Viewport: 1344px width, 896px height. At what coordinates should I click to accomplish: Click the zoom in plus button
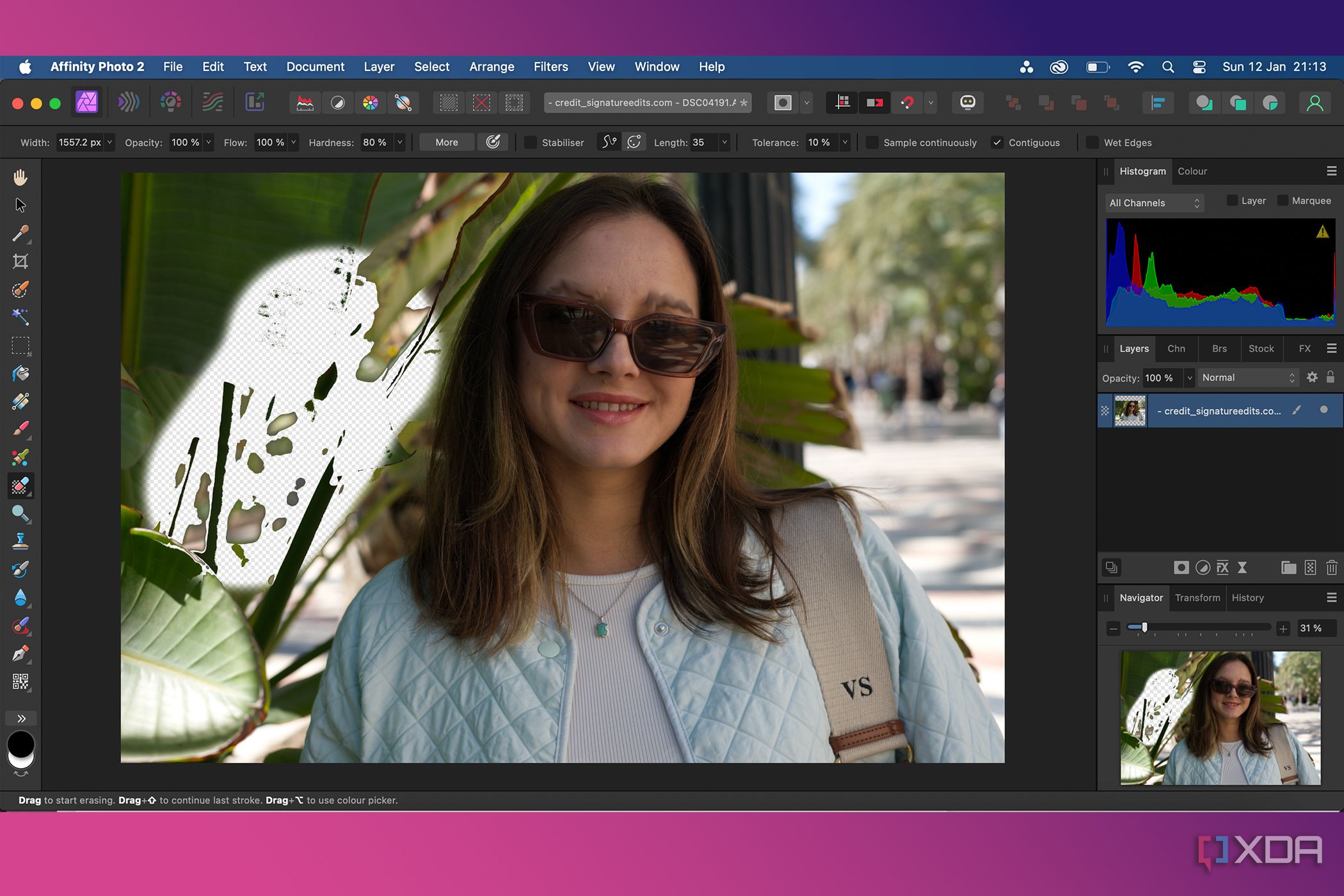[x=1283, y=628]
